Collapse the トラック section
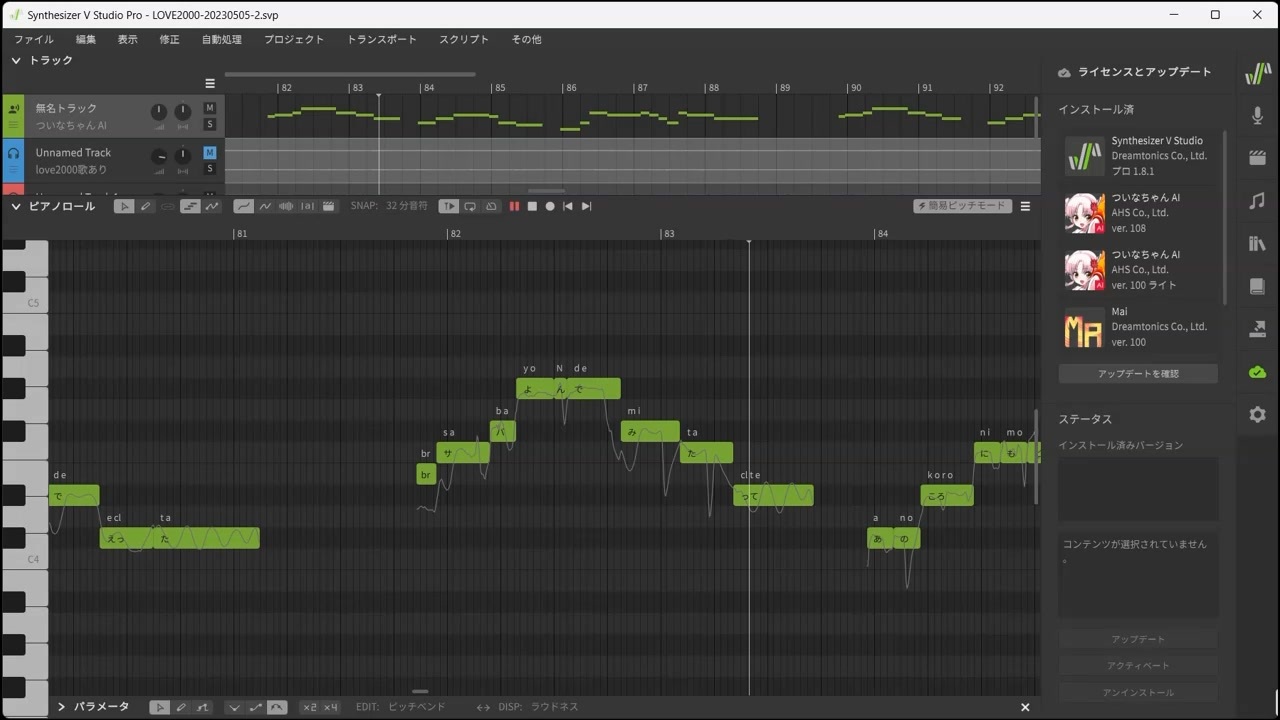Image resolution: width=1280 pixels, height=720 pixels. (x=16, y=60)
